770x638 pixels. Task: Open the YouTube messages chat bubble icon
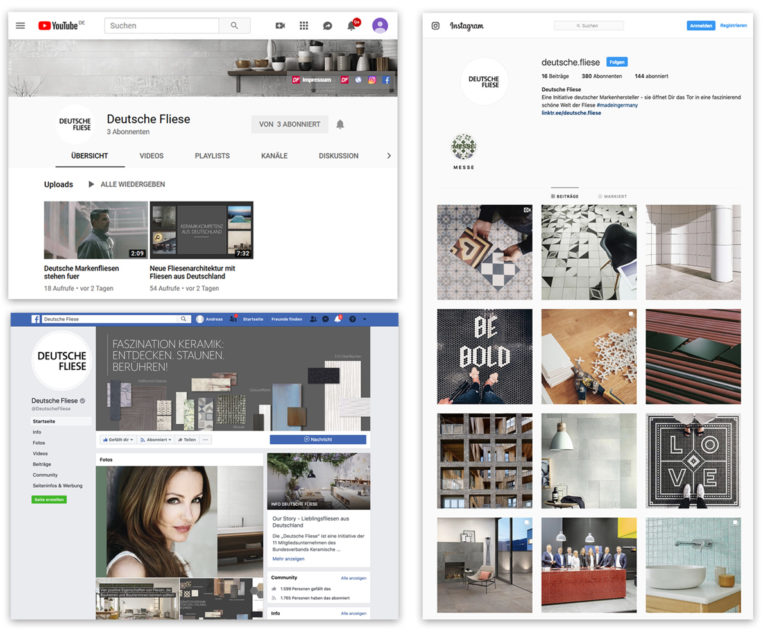328,26
